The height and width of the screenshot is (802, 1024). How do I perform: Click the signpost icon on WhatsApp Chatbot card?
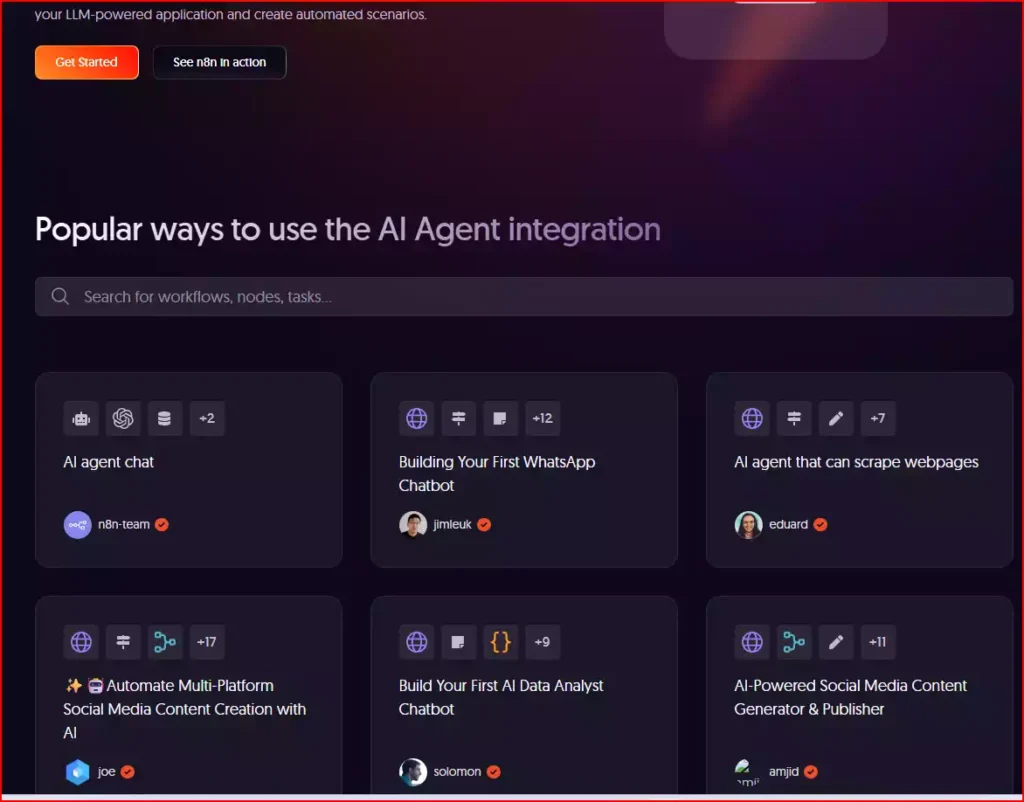click(x=458, y=418)
